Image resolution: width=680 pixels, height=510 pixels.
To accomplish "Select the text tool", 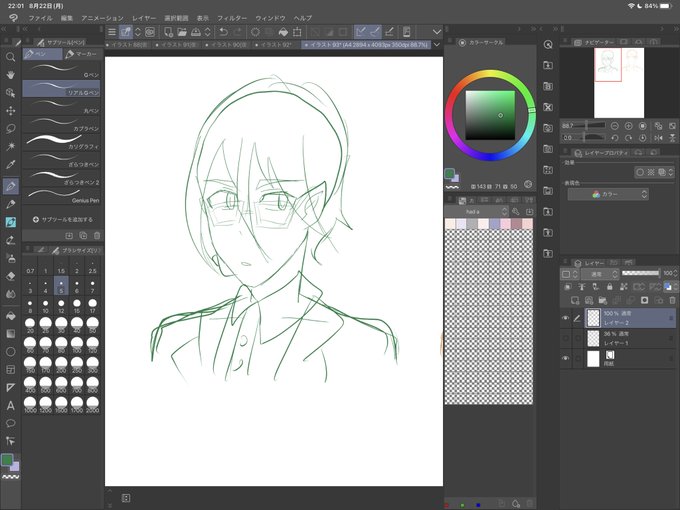I will pos(10,405).
